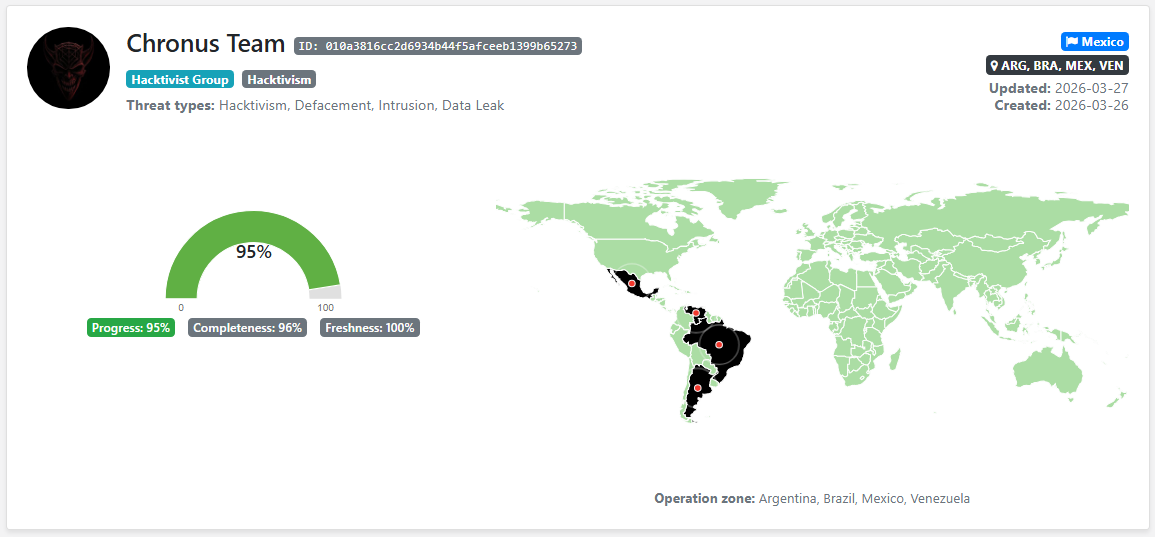
Task: Select the gray Hacktivism tag
Action: click(279, 80)
